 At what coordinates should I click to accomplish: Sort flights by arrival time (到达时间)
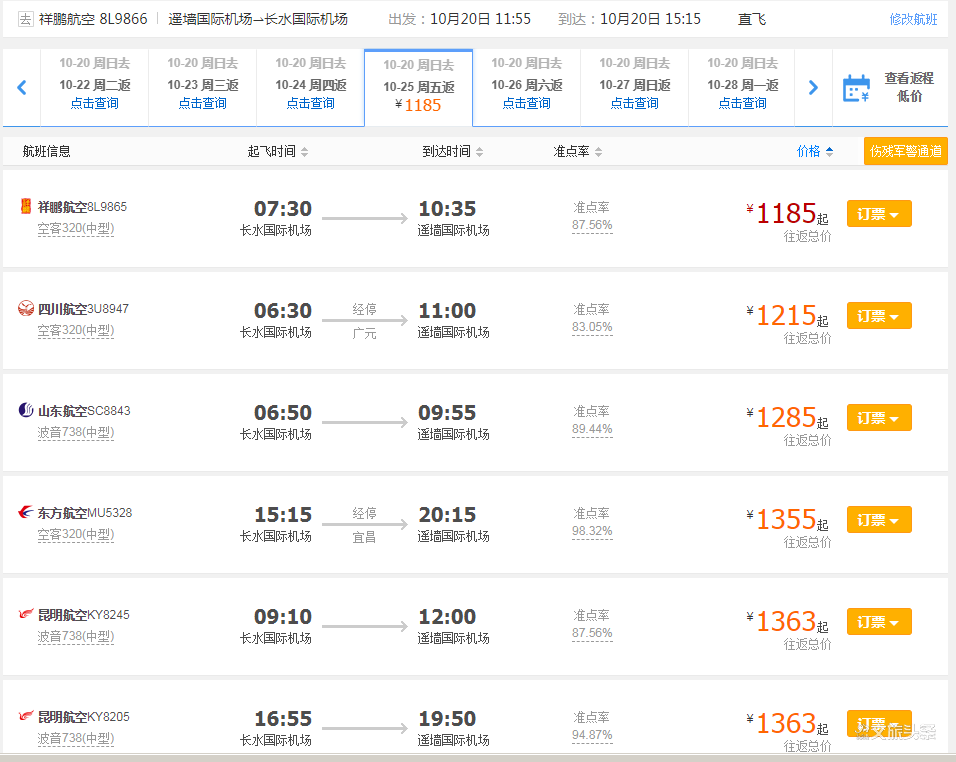(x=452, y=152)
